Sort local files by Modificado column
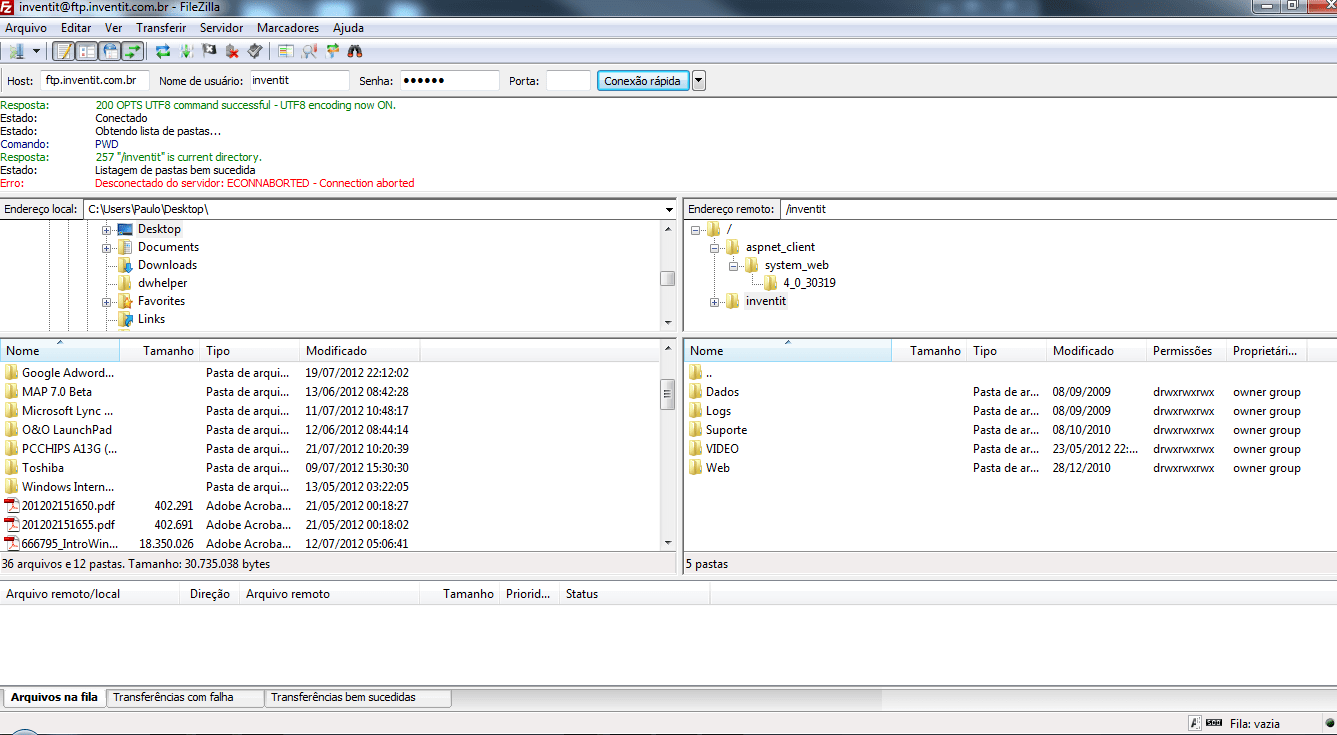Screen dimensions: 1337x735 (x=360, y=351)
